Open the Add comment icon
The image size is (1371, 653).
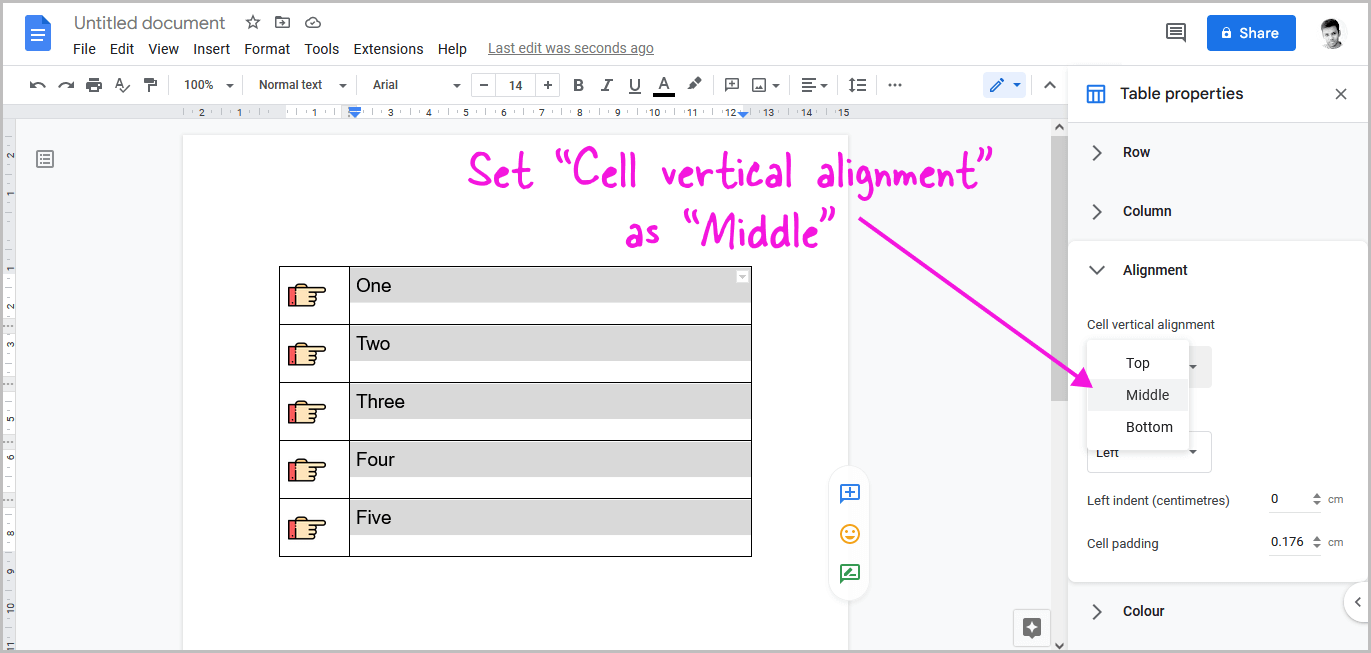pos(731,85)
